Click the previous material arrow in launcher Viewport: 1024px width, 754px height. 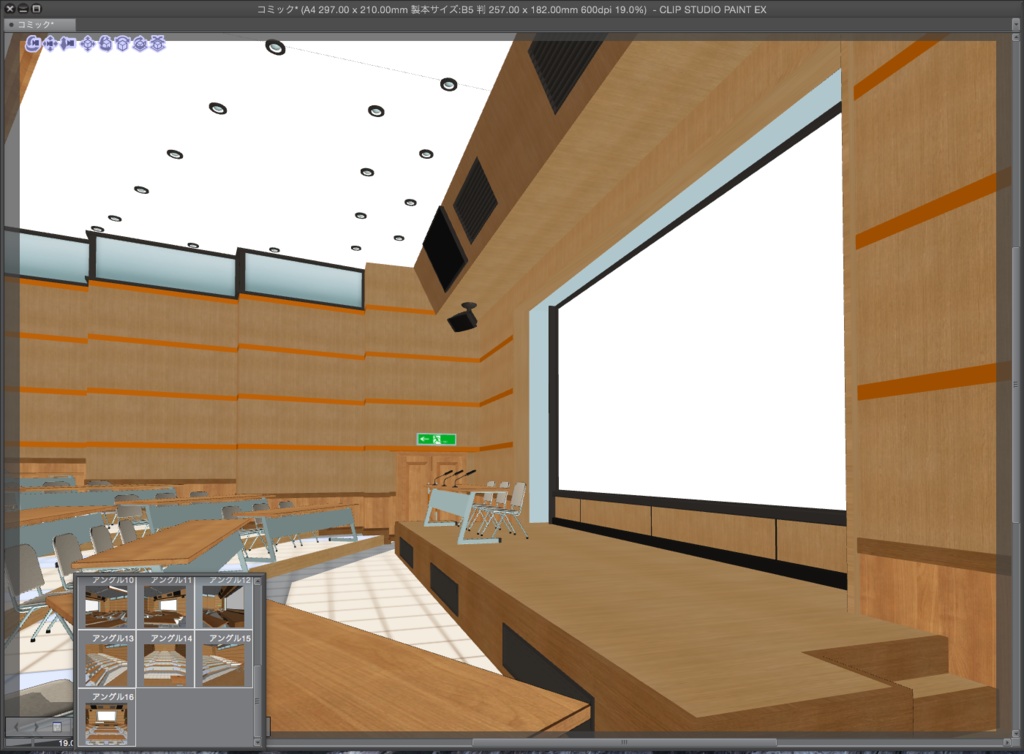pyautogui.click(x=18, y=726)
